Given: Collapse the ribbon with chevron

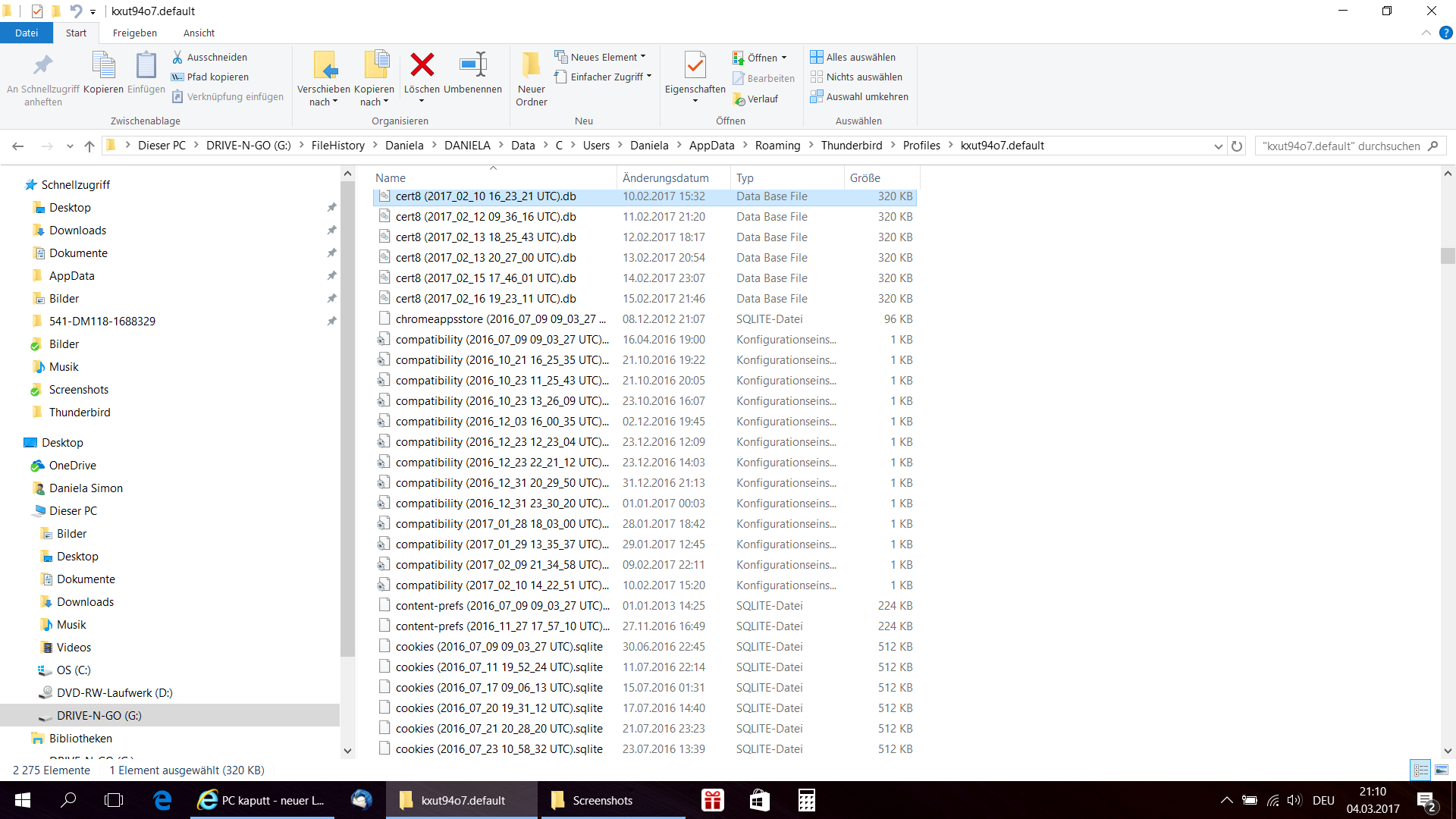Looking at the screenshot, I should (1426, 33).
